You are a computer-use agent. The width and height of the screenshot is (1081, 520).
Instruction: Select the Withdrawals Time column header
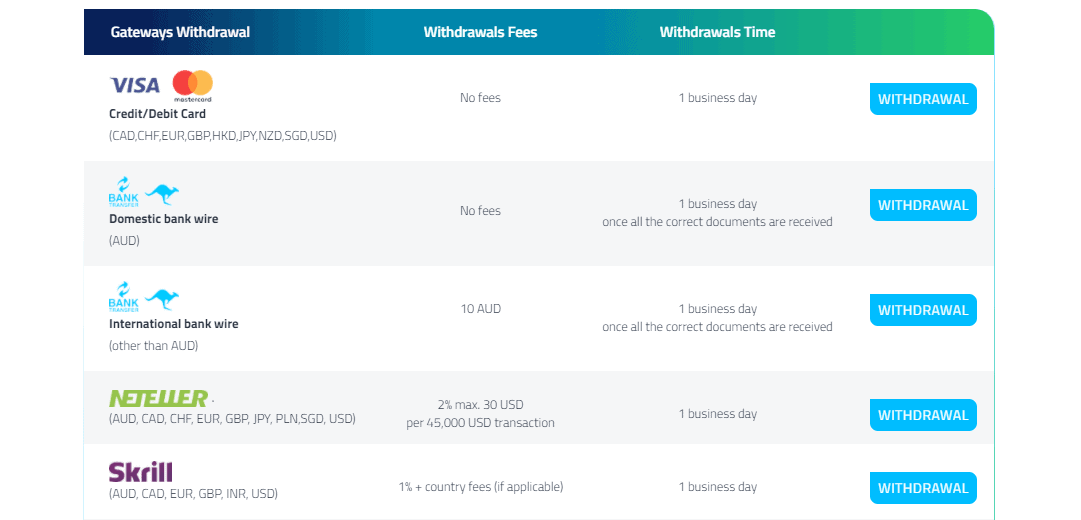[718, 32]
